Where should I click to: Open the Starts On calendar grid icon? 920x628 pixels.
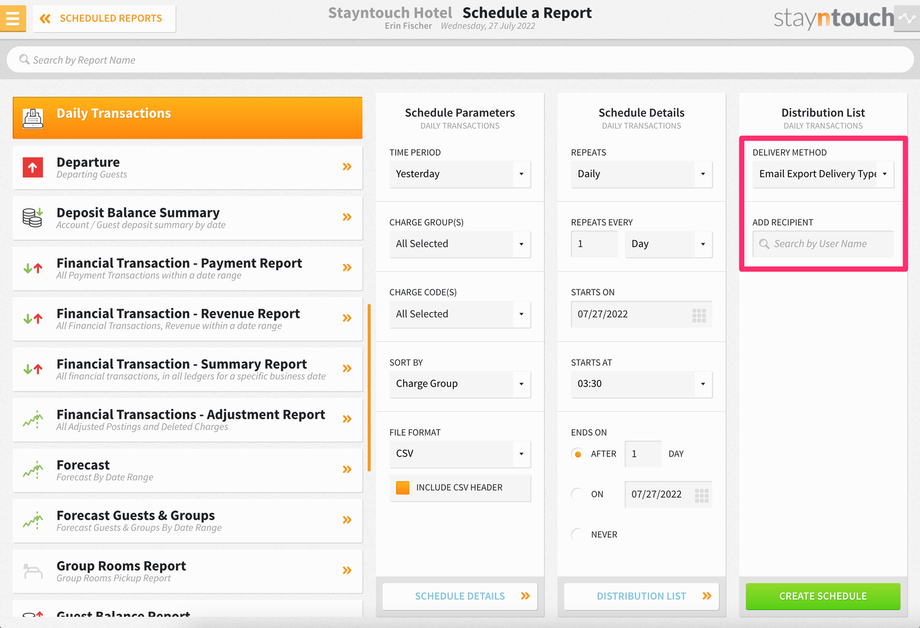tap(699, 315)
